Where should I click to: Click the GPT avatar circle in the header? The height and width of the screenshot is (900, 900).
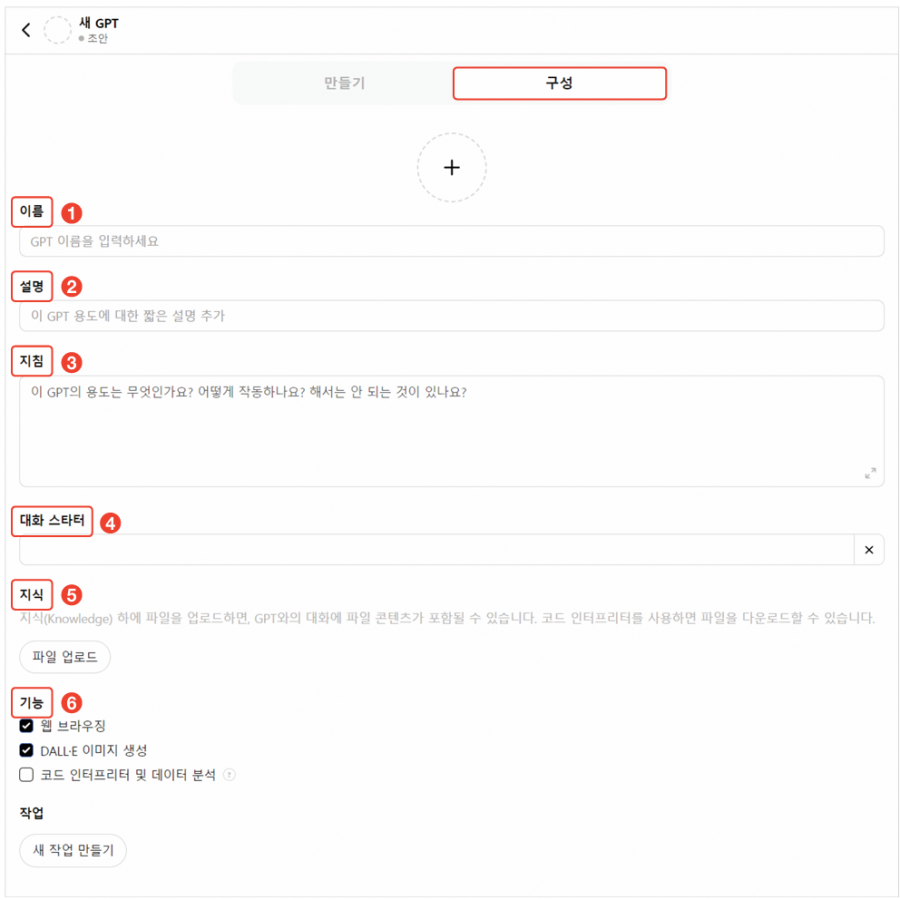[x=58, y=30]
